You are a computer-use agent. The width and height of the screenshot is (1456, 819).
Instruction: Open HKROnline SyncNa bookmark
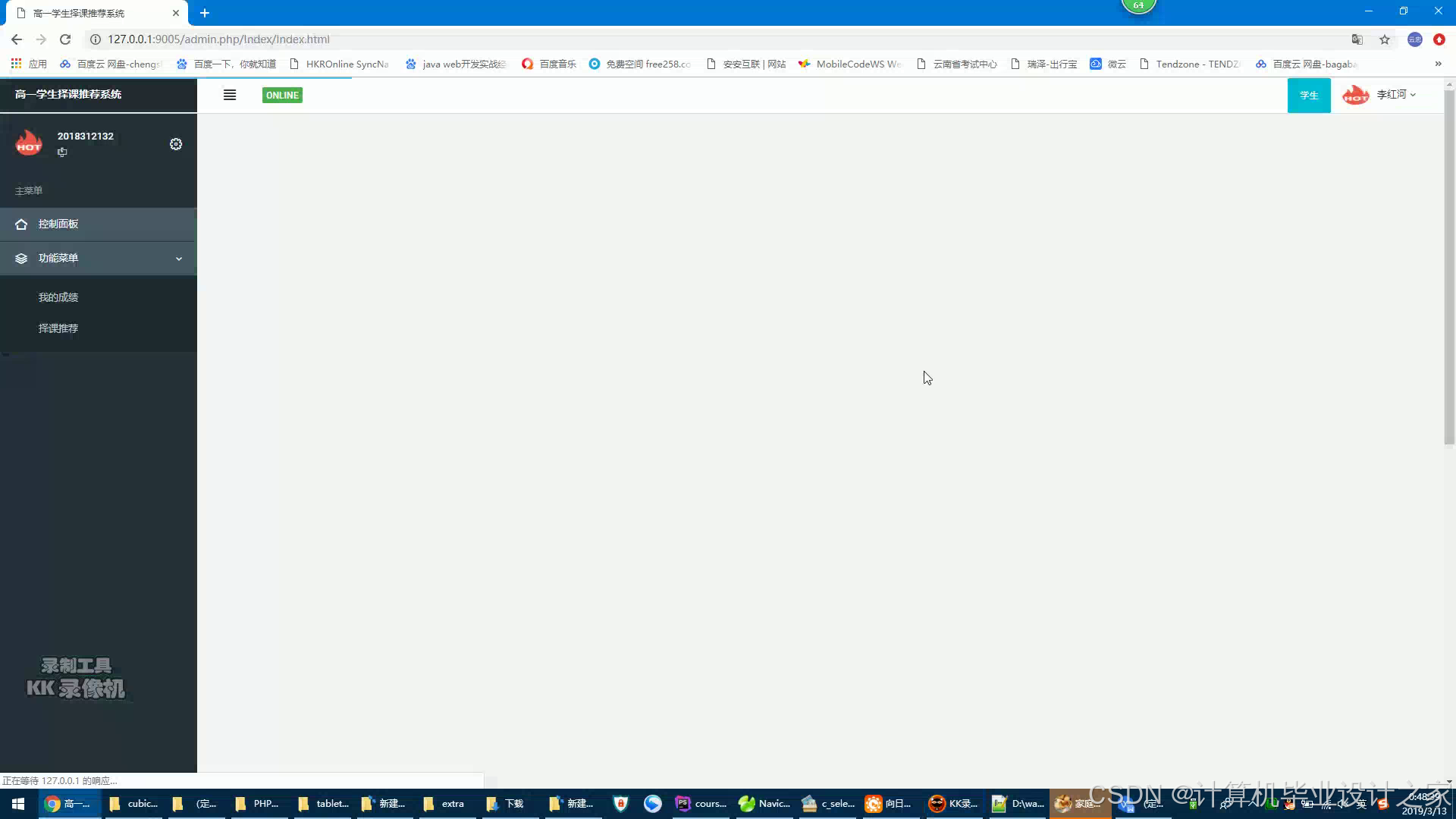[340, 64]
